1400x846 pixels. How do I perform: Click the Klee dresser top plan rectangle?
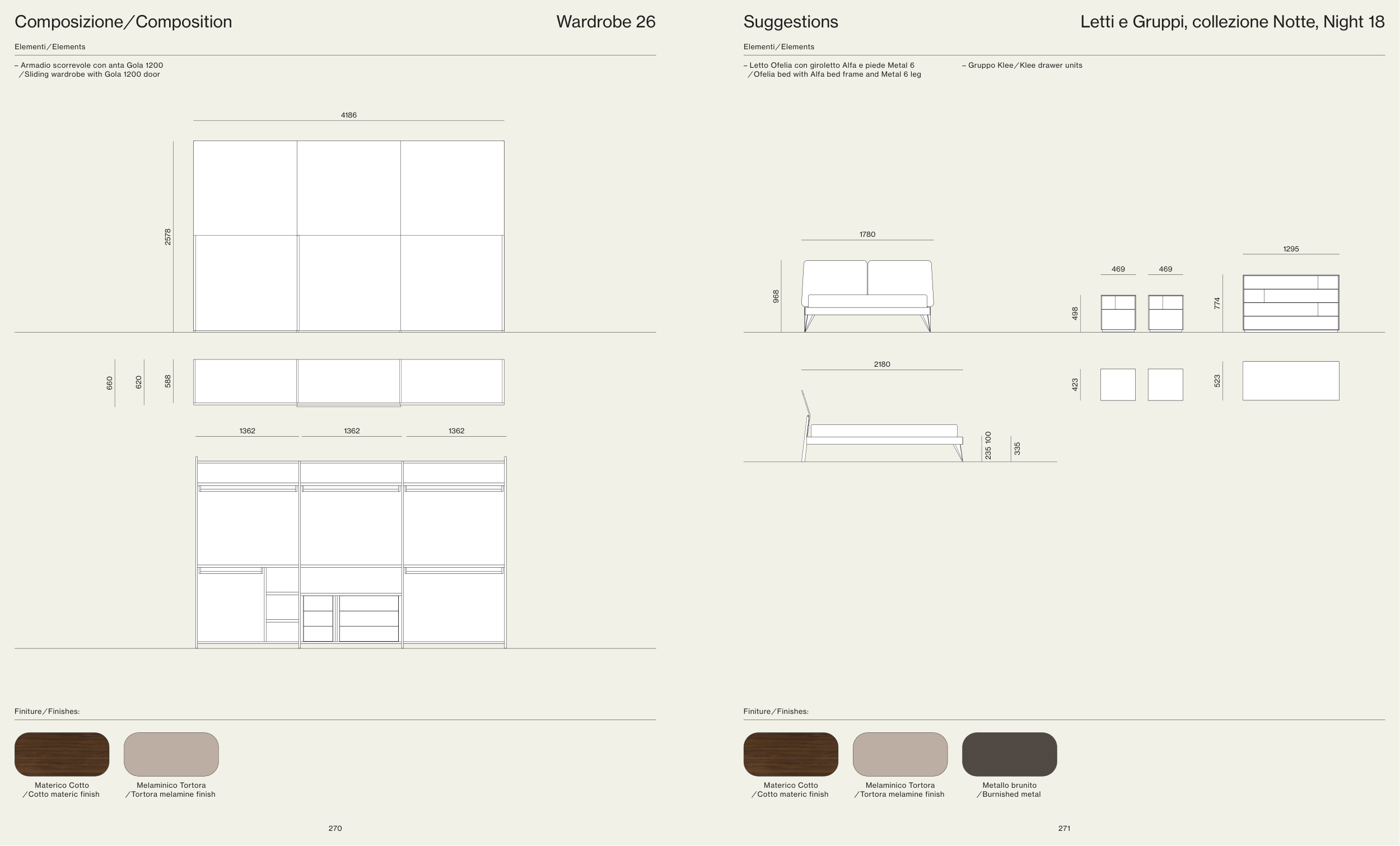click(1290, 381)
